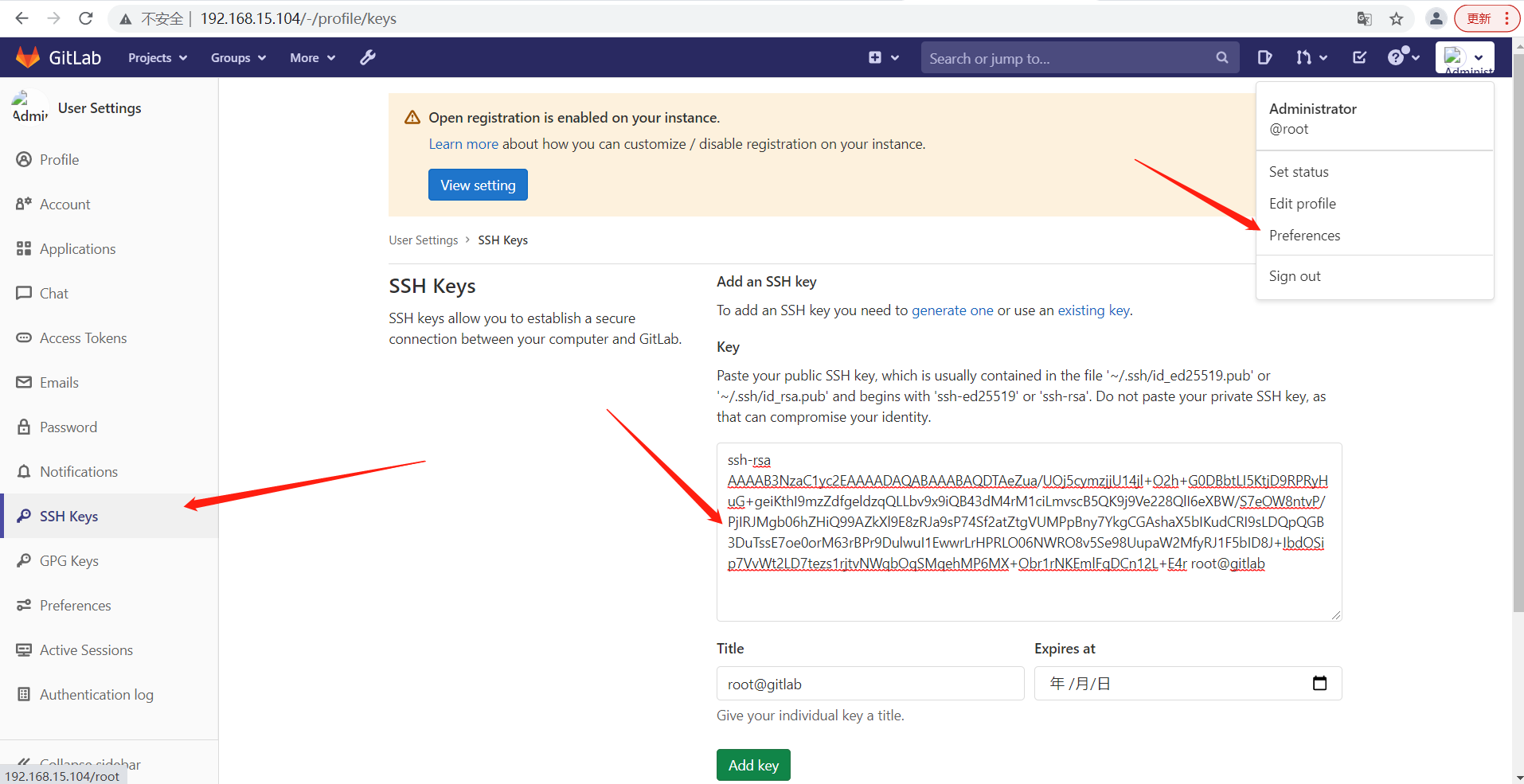Bookmark this page with star icon

click(1397, 18)
